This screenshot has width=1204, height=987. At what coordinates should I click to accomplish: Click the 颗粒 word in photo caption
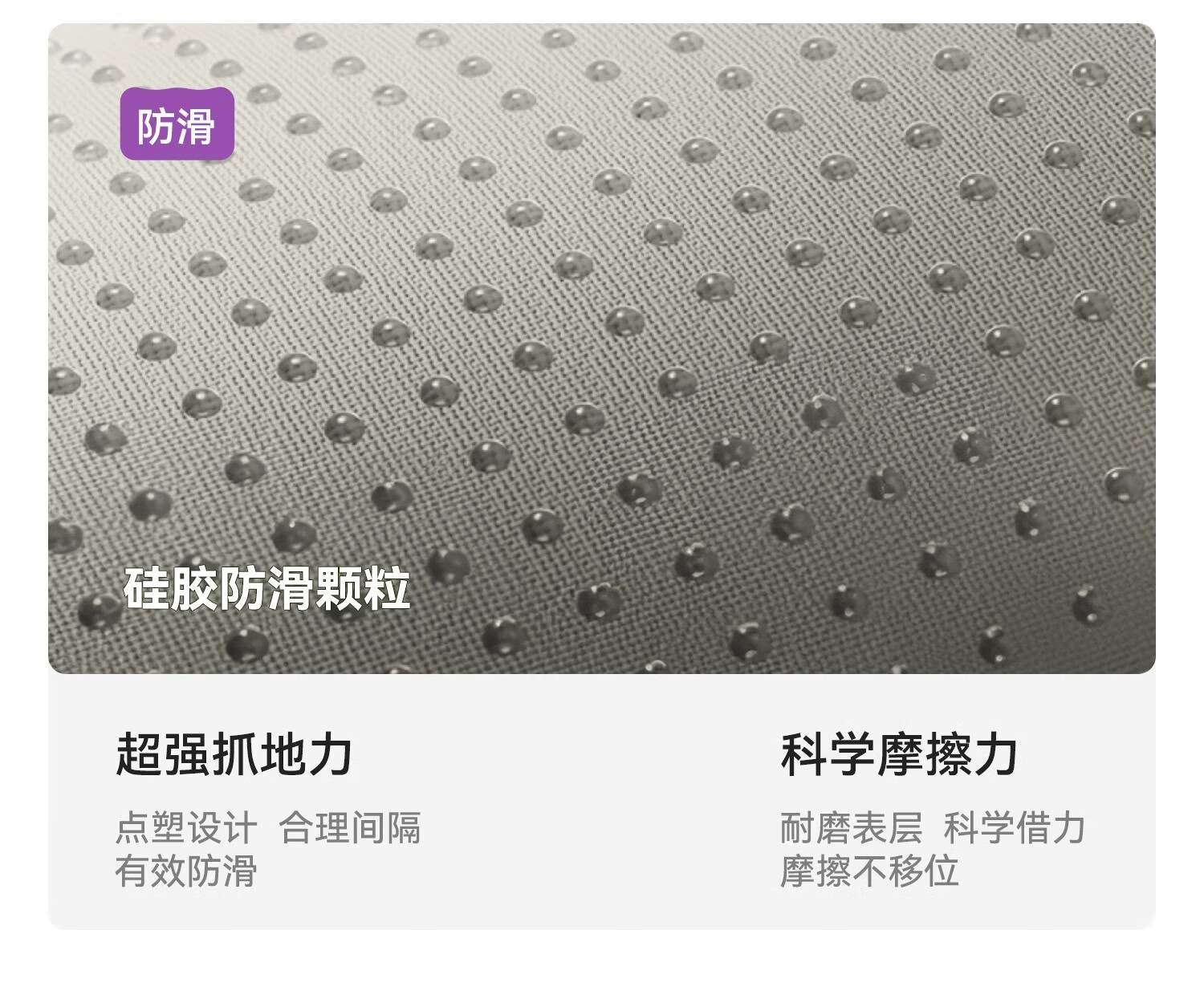click(x=363, y=590)
